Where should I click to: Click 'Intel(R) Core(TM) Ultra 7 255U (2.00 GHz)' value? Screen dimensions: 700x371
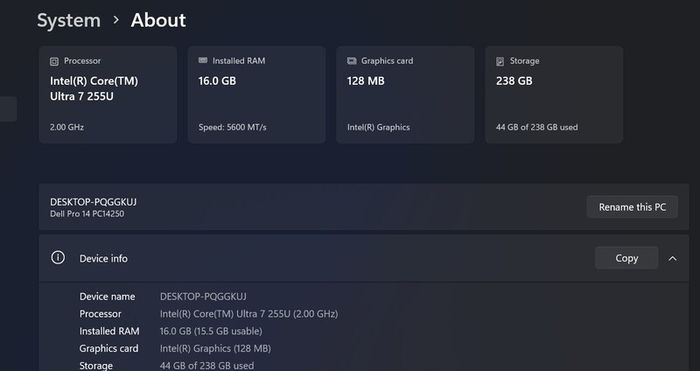(x=249, y=314)
